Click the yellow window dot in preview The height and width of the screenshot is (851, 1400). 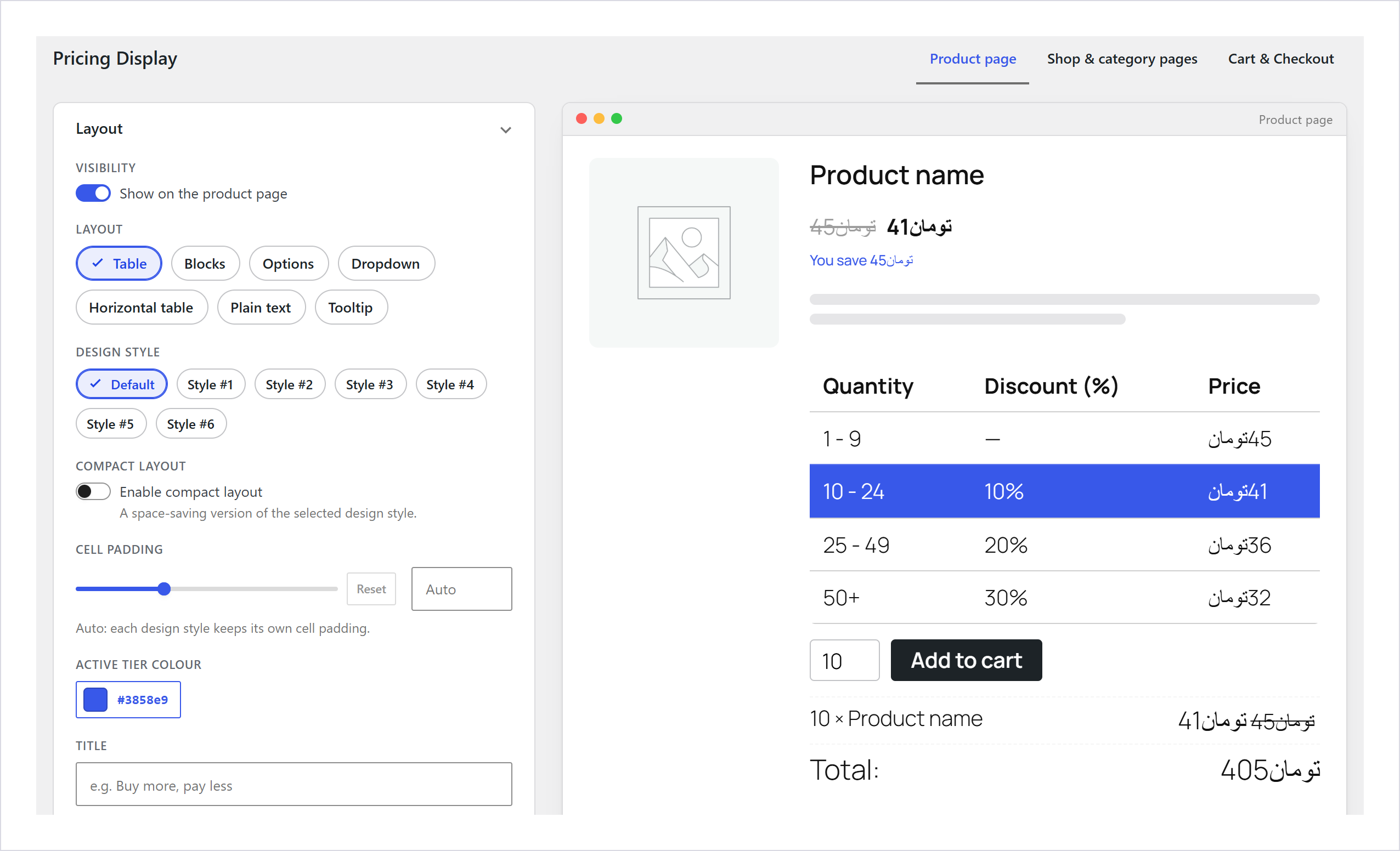coord(599,119)
